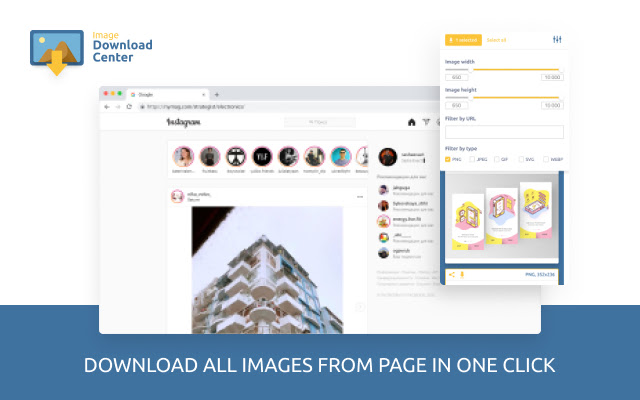This screenshot has height=400, width=640.
Task: Click the next-photo arrow on the post
Action: [360, 307]
